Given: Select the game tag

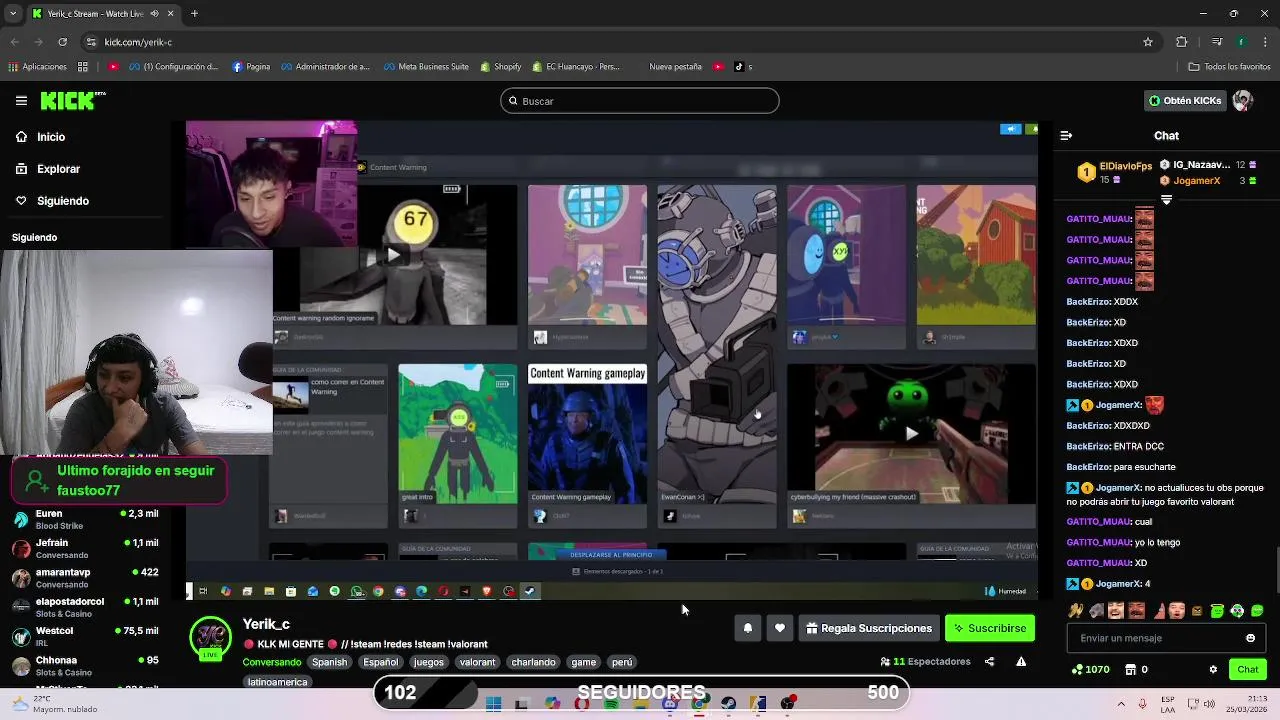Looking at the screenshot, I should (583, 662).
